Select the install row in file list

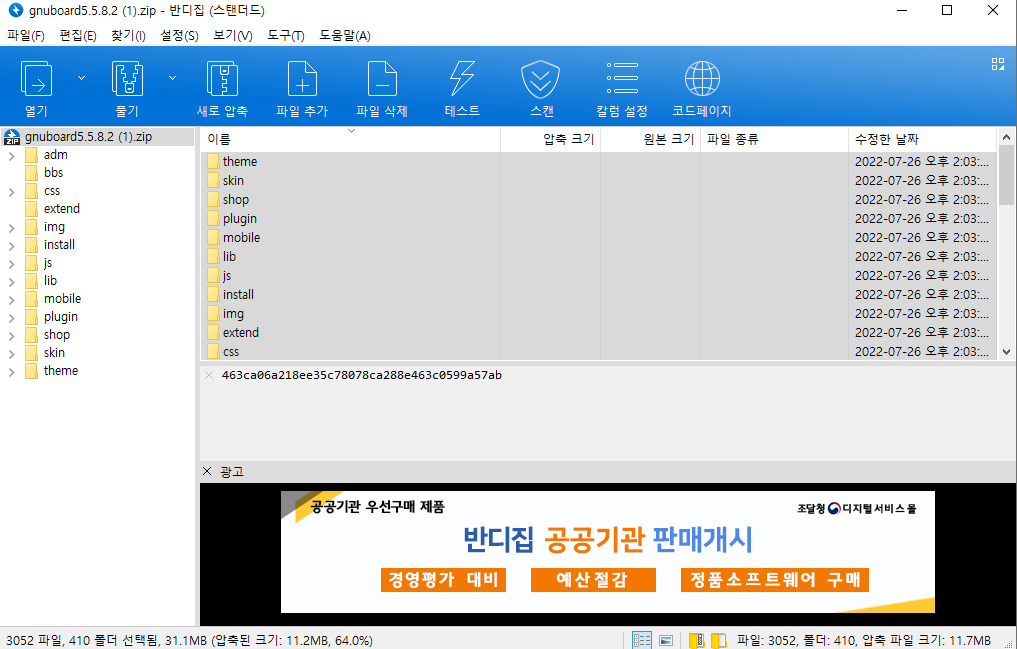[598, 294]
